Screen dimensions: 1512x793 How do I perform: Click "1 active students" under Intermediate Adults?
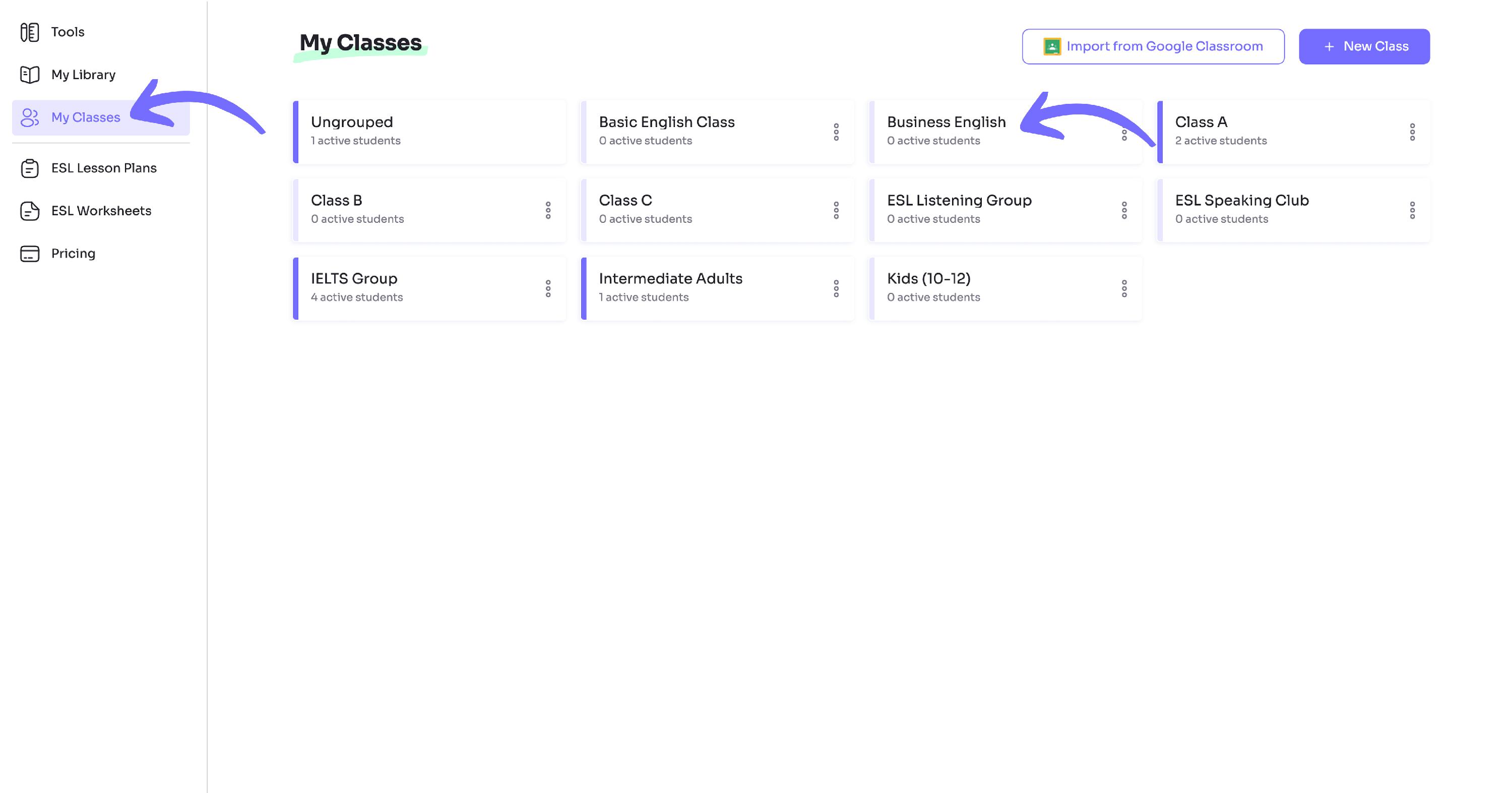tap(644, 297)
